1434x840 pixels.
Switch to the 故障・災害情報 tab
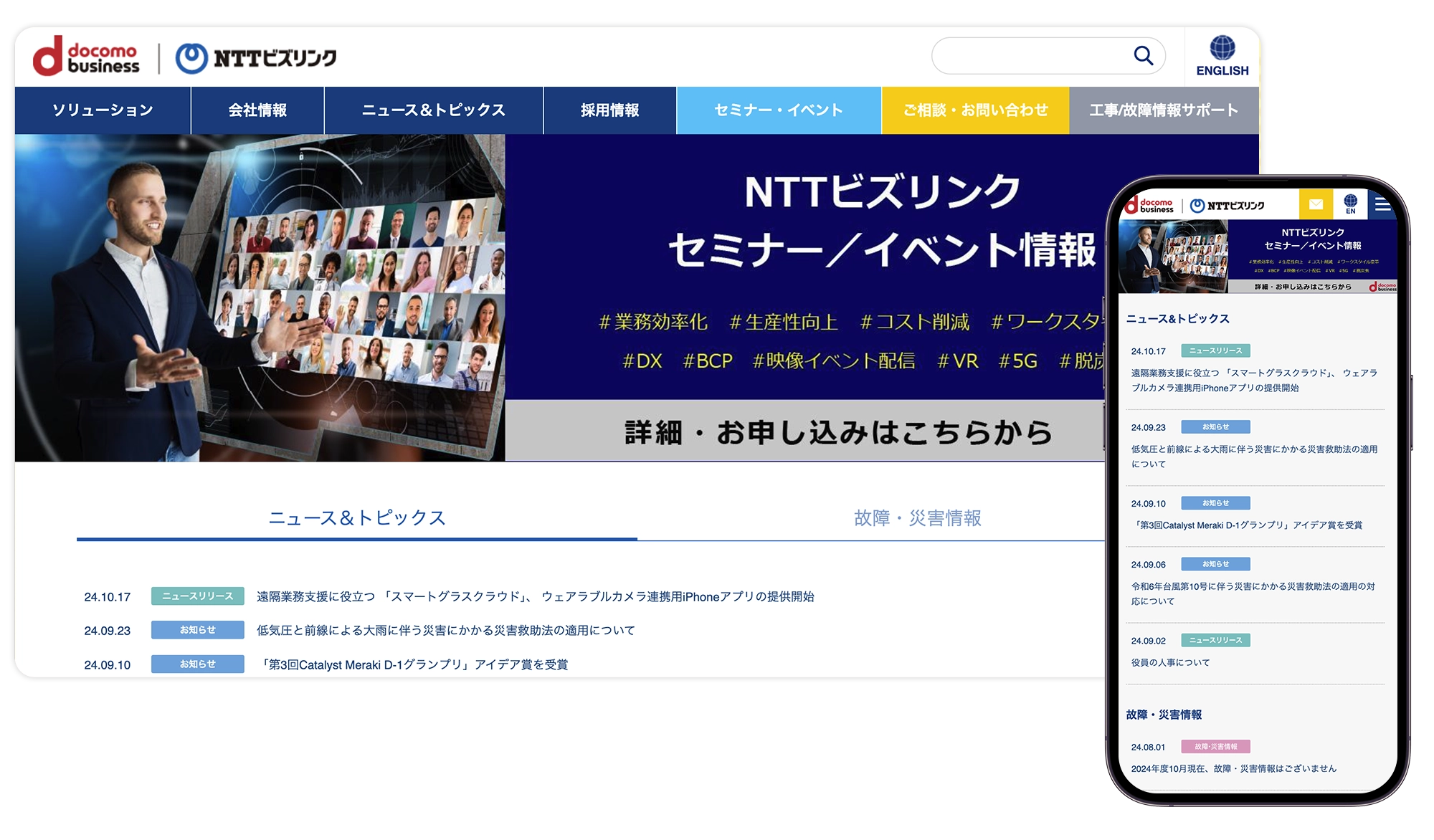917,517
